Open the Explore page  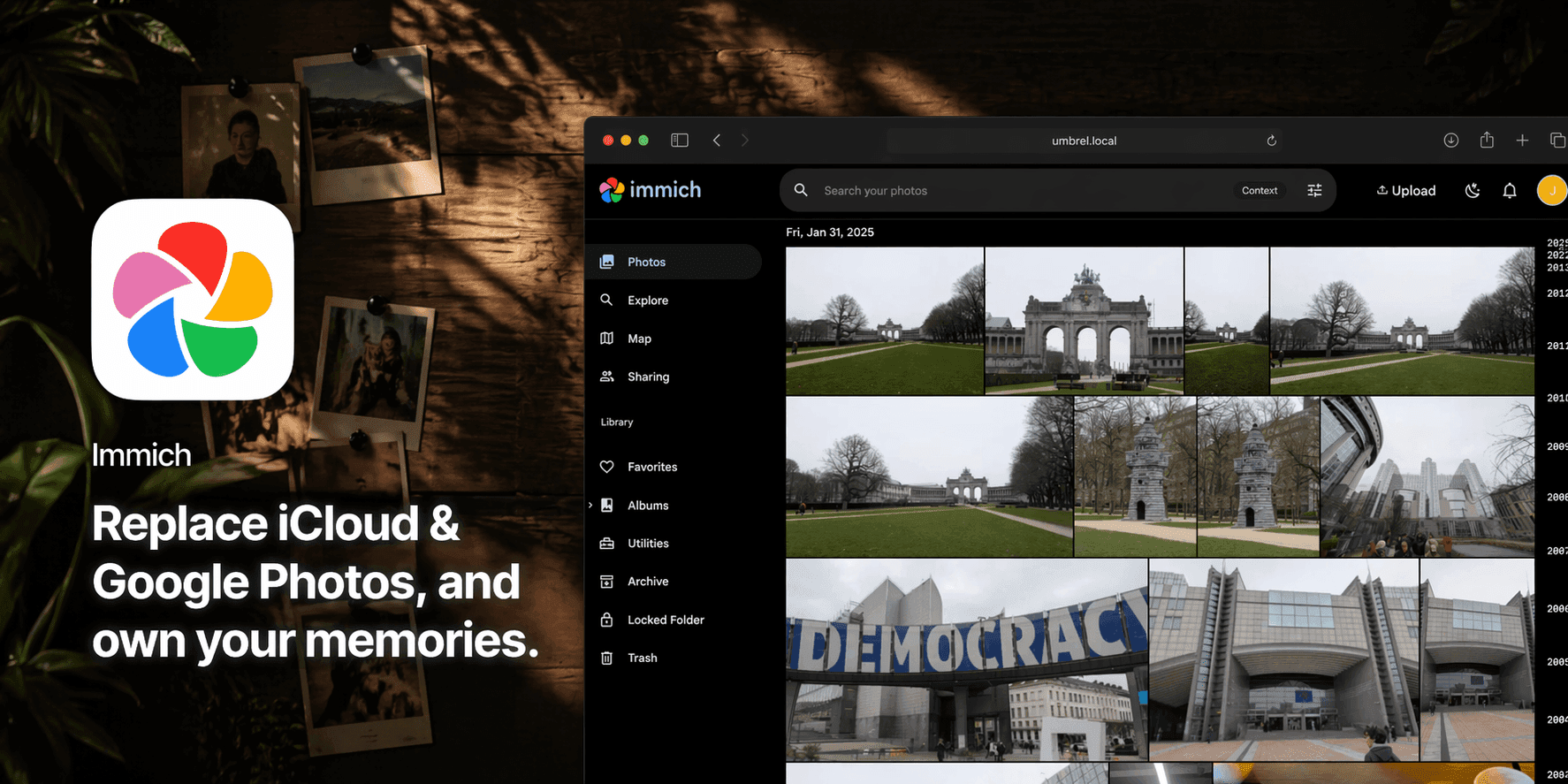(x=674, y=301)
